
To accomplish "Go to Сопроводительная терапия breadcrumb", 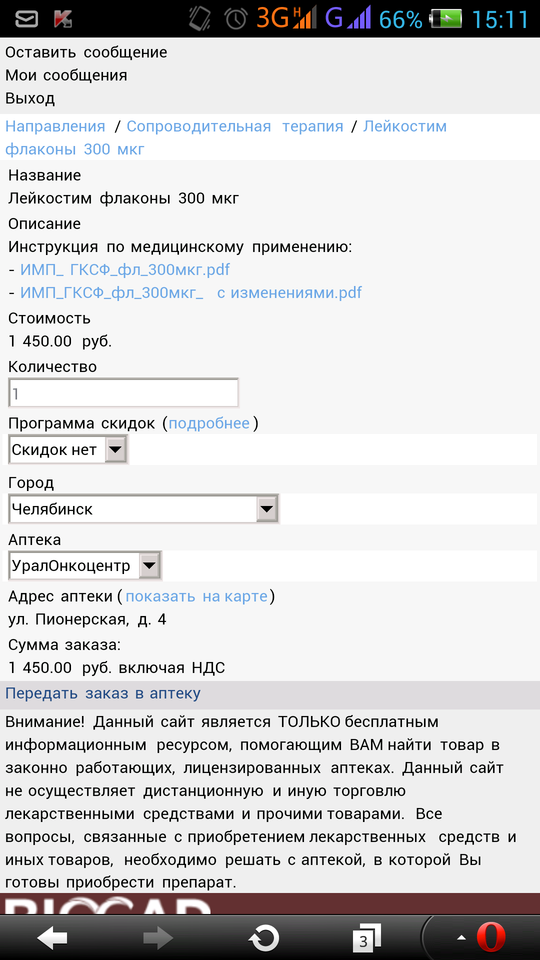I will pos(235,127).
